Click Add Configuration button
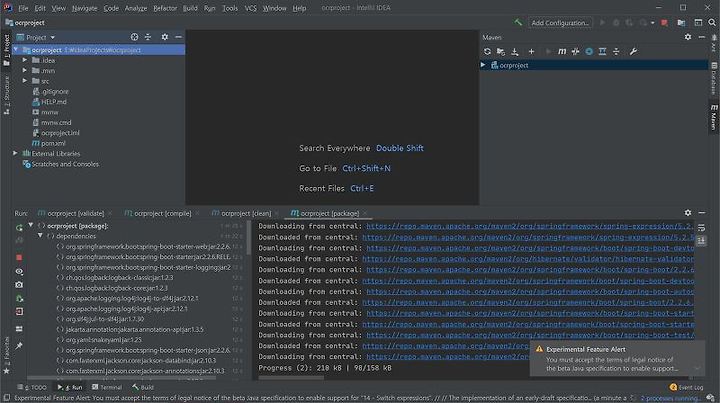Viewport: 720px width, 403px height. (x=560, y=22)
